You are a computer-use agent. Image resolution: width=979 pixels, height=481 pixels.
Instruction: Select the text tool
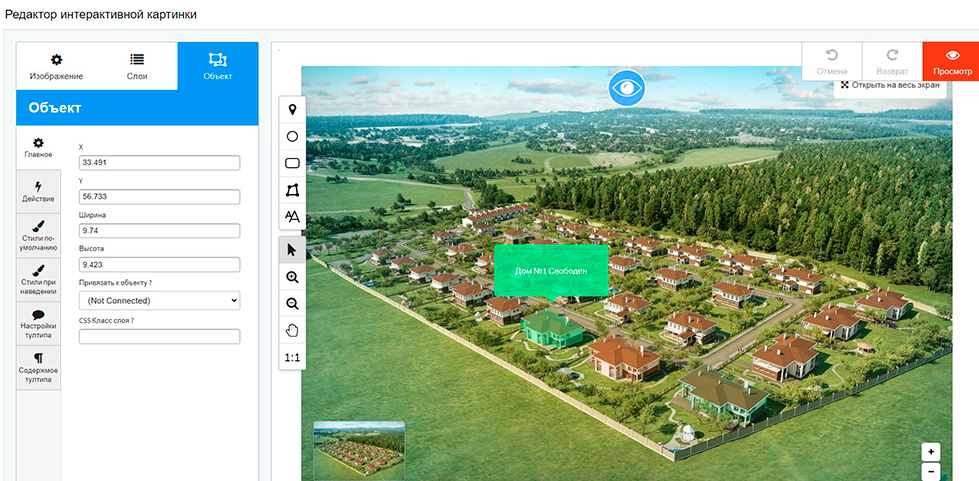tap(292, 216)
